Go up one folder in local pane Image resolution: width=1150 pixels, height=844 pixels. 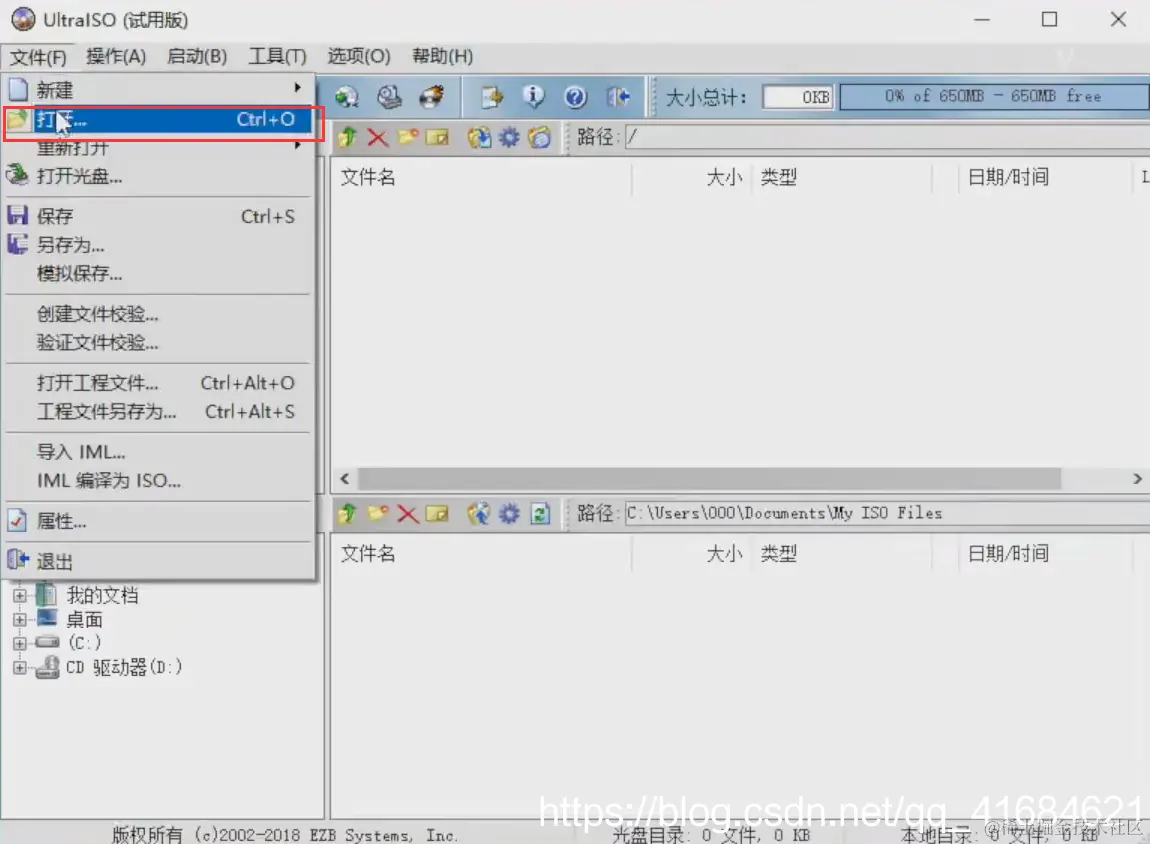348,513
